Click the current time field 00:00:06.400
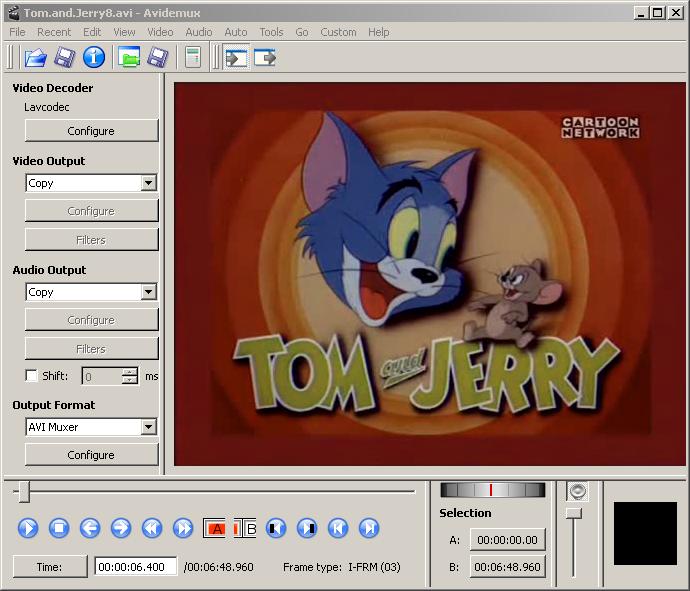690x591 pixels. coord(136,566)
